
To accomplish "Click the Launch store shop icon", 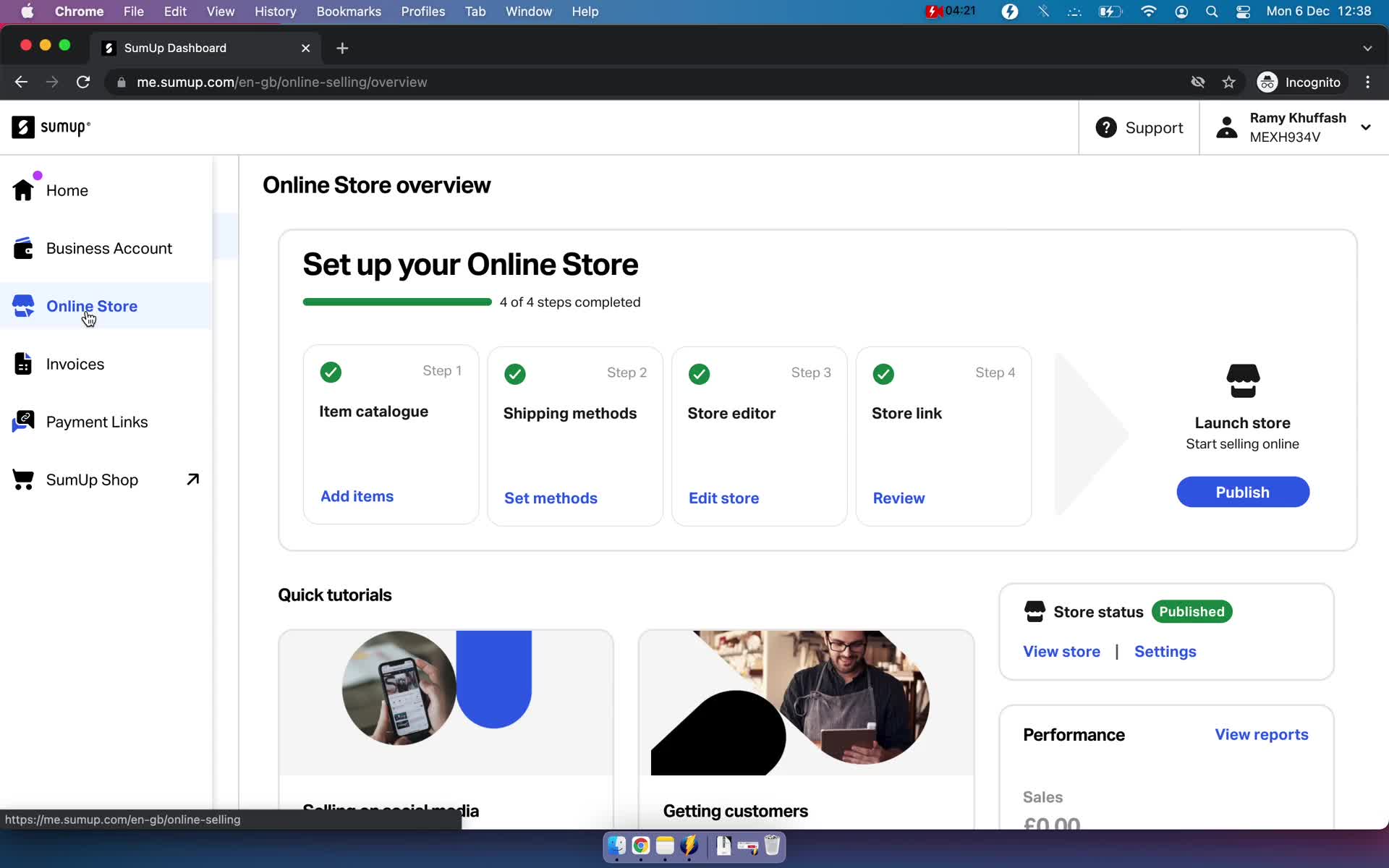I will pos(1243,381).
